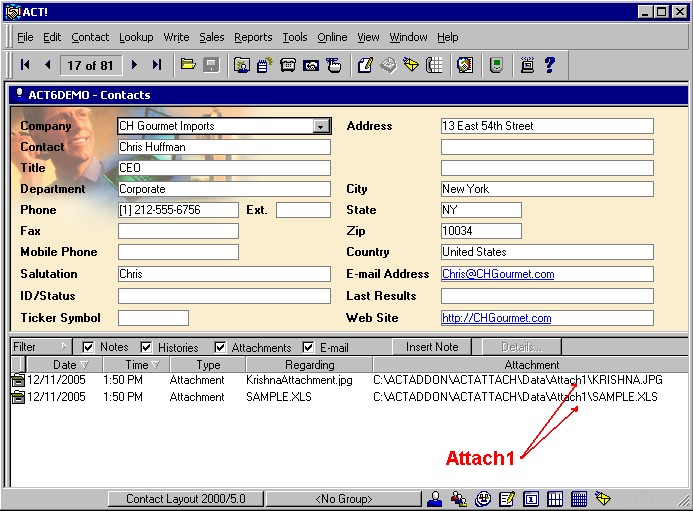Click the green handheld device icon
Screen dimensions: 693x511
[496, 65]
